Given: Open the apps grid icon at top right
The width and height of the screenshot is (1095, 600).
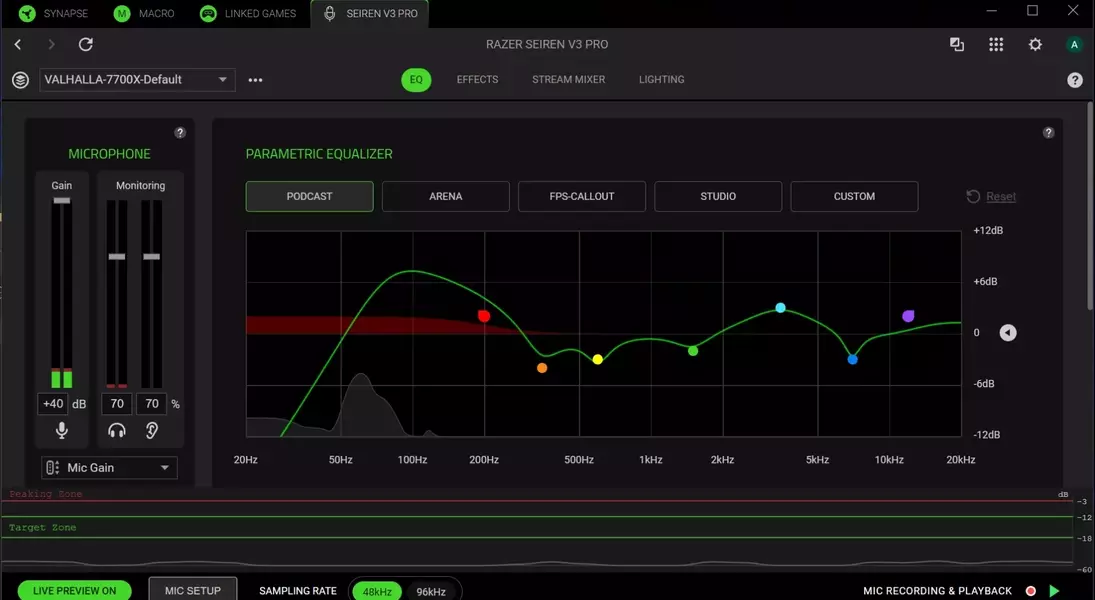Looking at the screenshot, I should pos(996,45).
